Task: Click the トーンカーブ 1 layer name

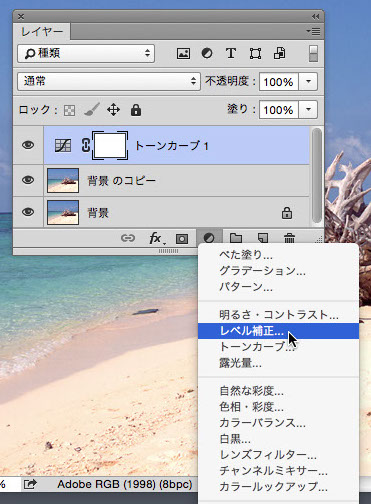Action: click(172, 146)
